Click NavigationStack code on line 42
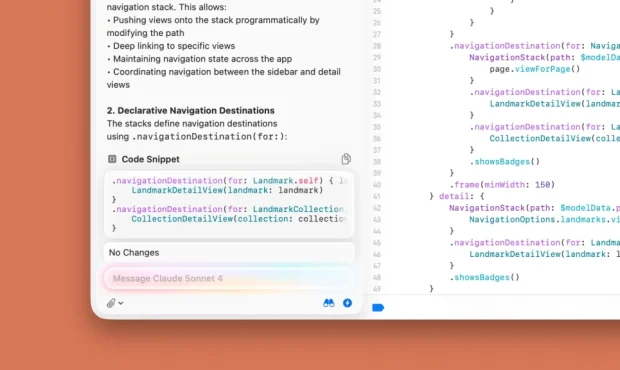This screenshot has width=620, height=370. coord(535,208)
